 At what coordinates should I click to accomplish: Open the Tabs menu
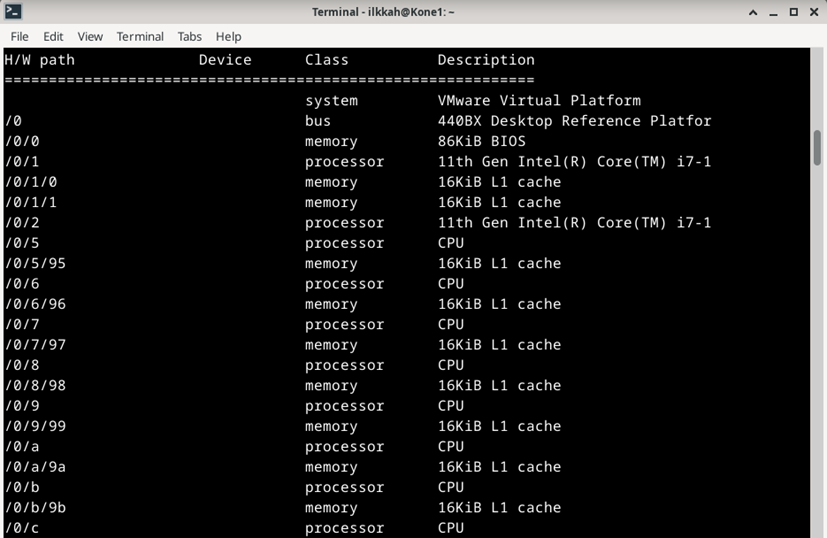click(189, 36)
